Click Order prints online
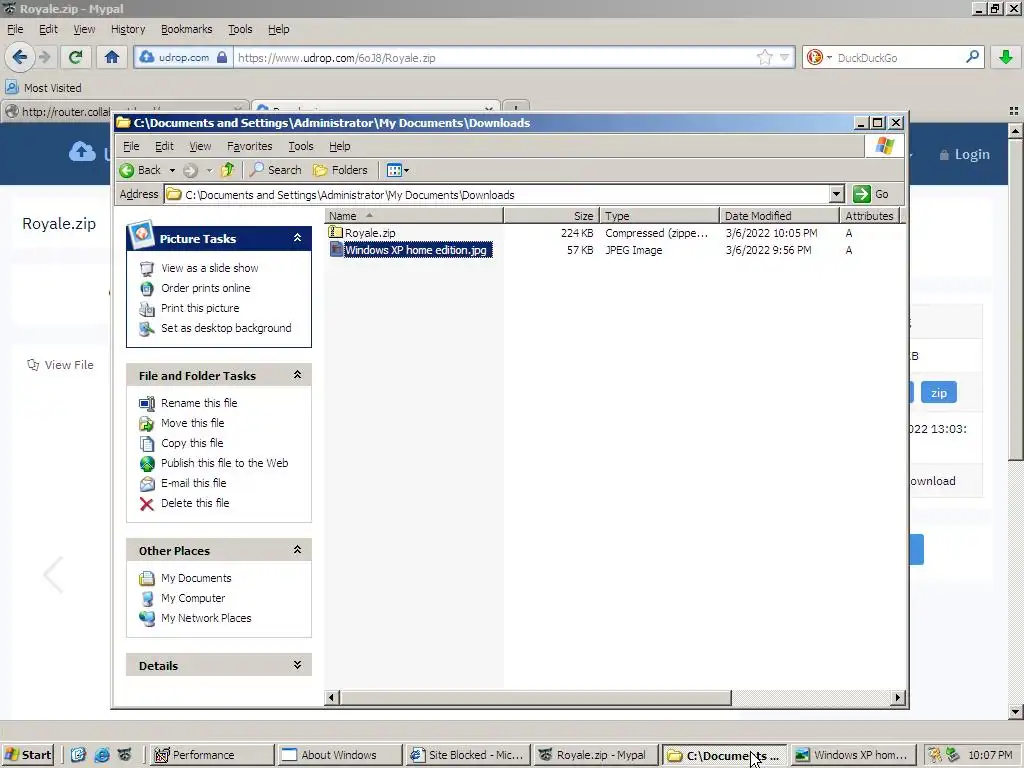Image resolution: width=1024 pixels, height=768 pixels. (x=206, y=288)
